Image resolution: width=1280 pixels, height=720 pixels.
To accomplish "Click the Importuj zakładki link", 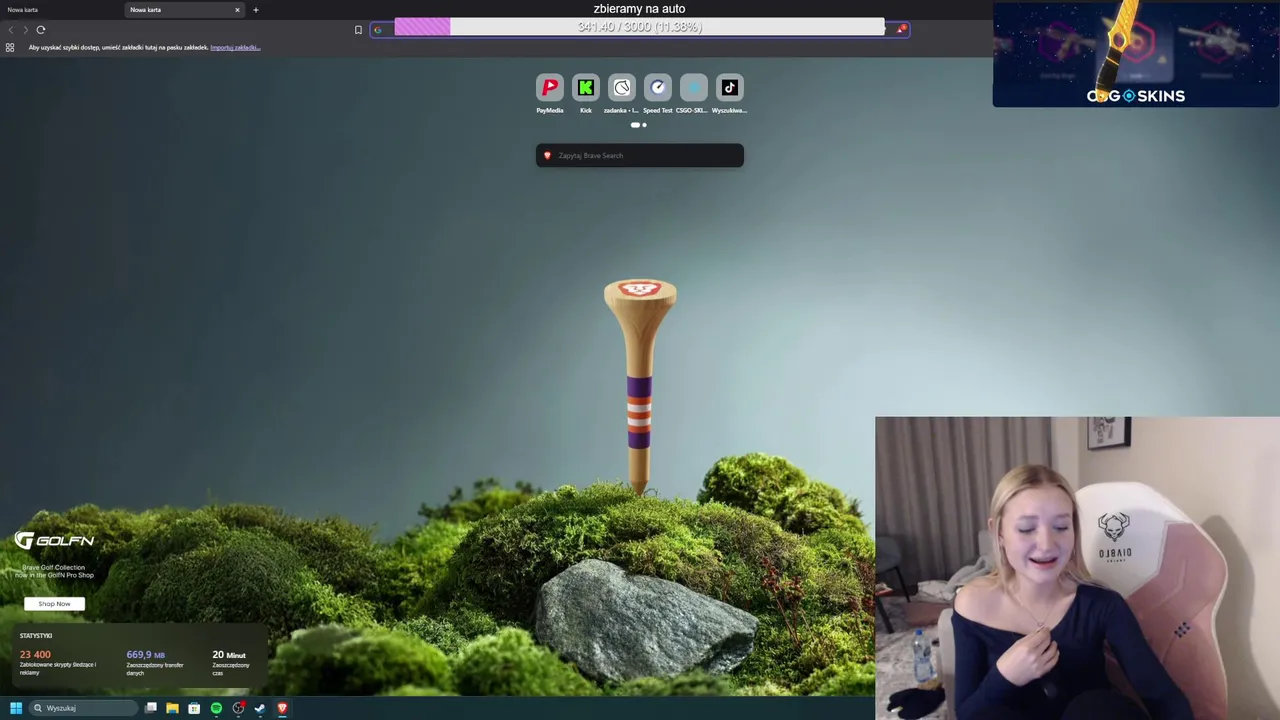I will pos(235,47).
